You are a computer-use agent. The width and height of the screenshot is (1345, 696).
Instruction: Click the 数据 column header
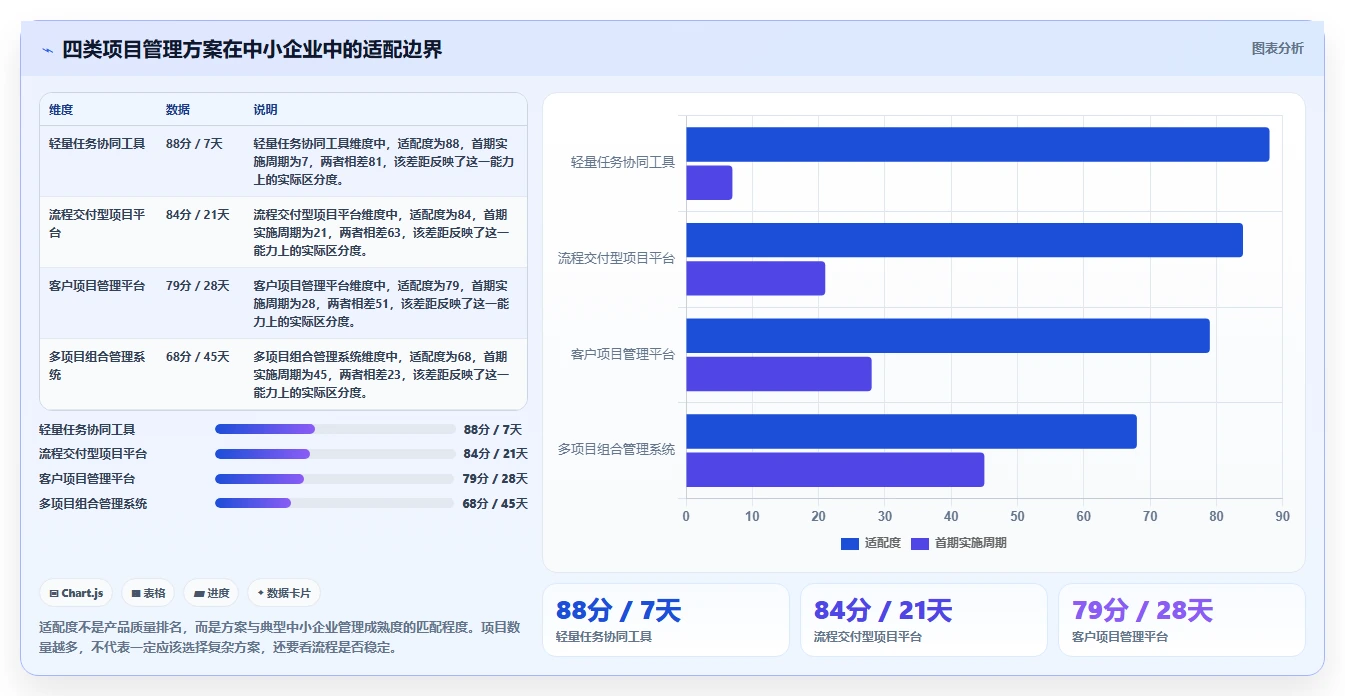[178, 110]
